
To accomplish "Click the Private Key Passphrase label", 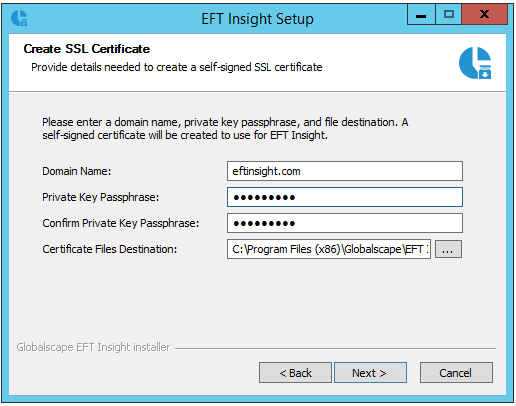I will (101, 197).
